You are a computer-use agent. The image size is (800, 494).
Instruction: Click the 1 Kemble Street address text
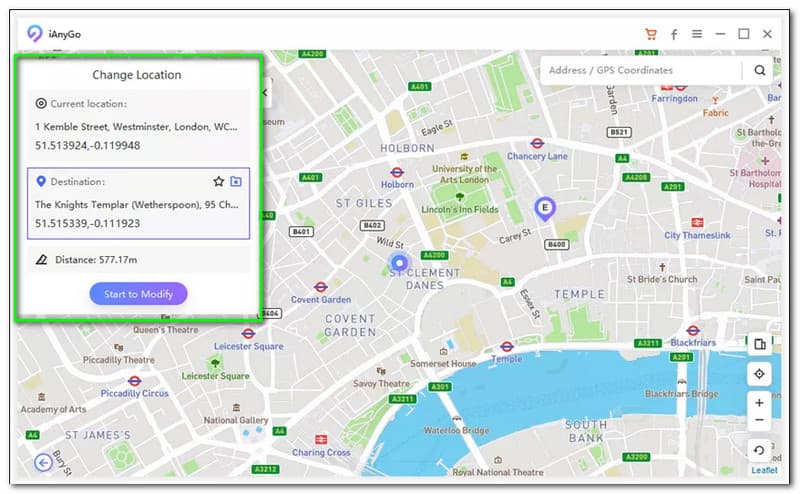136,127
